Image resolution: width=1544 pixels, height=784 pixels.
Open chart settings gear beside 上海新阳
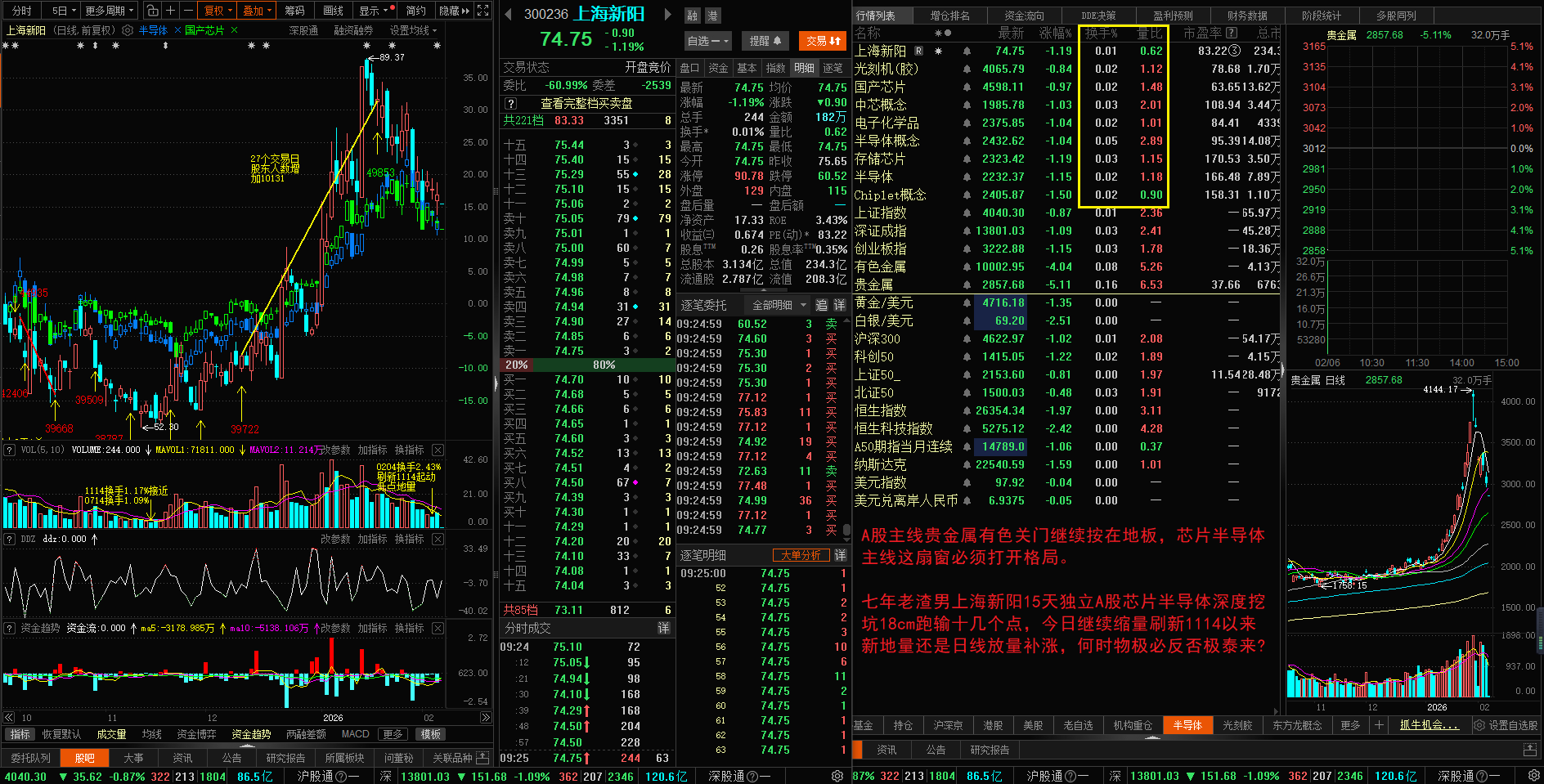[x=128, y=30]
